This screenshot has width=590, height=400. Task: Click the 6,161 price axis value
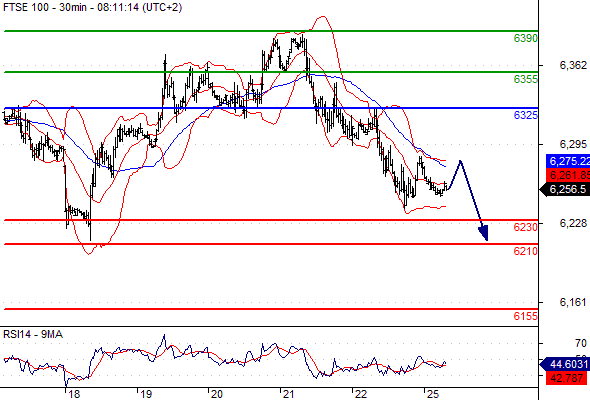(573, 302)
